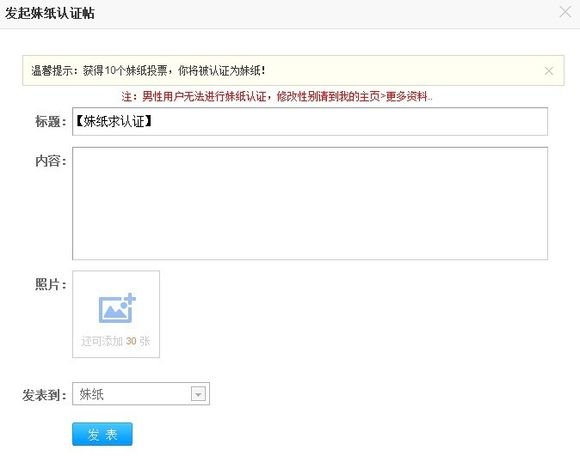Image resolution: width=580 pixels, height=468 pixels.
Task: Dismiss the 温馨提示 notice banner
Action: (549, 71)
